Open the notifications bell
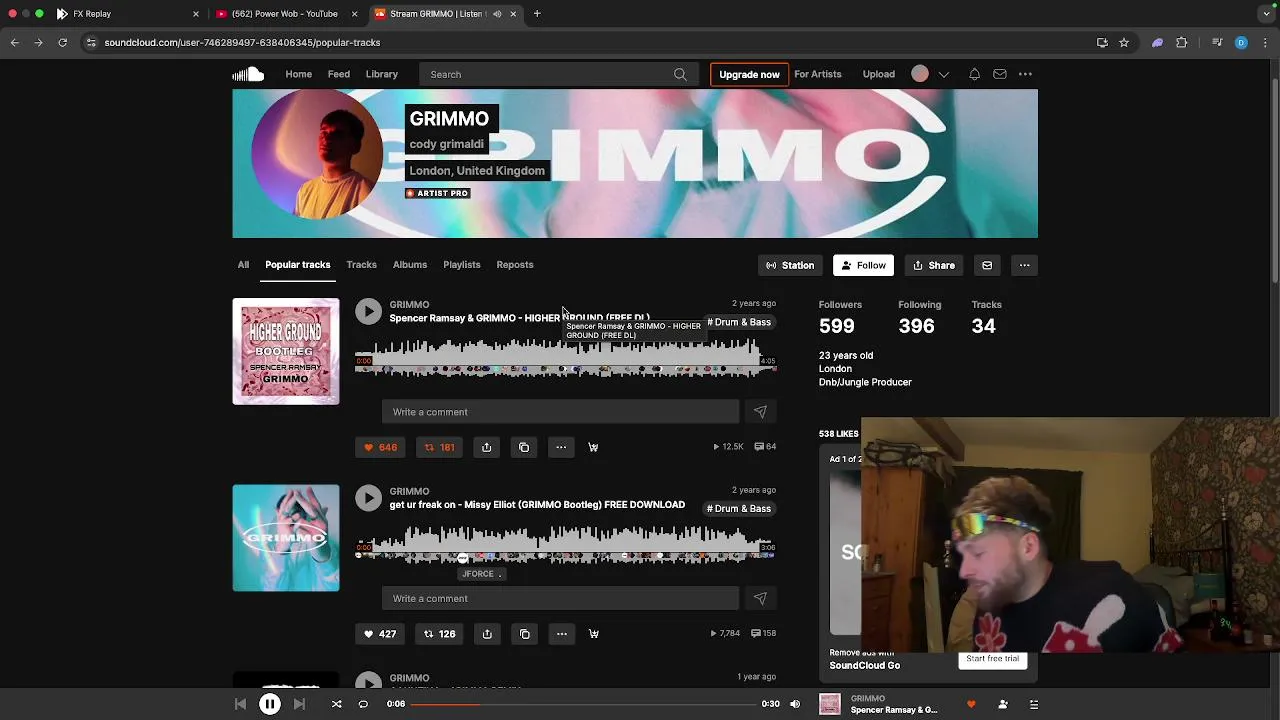Image resolution: width=1280 pixels, height=720 pixels. [974, 74]
